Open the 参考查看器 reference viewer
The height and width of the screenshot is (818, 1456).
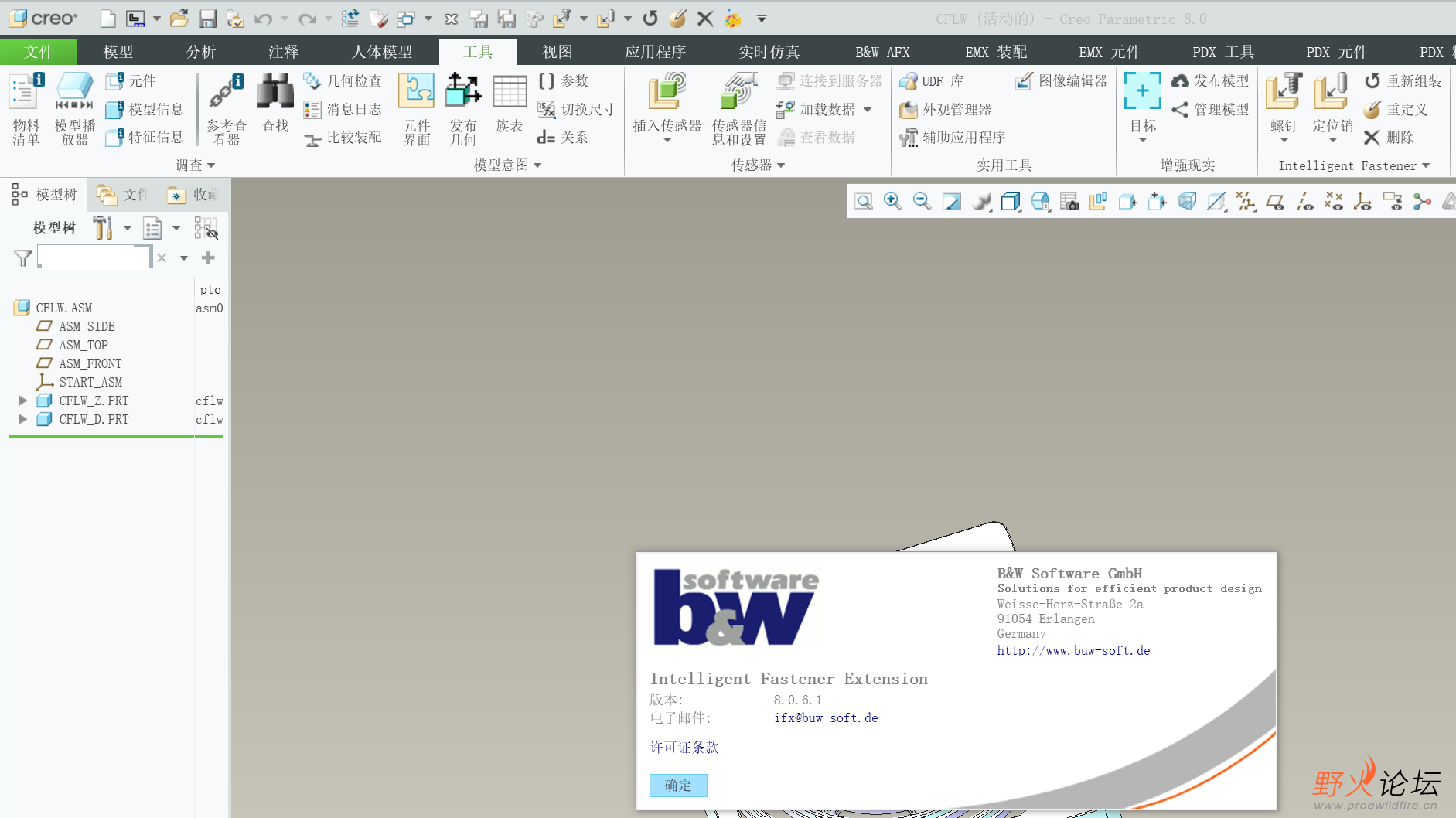(227, 109)
